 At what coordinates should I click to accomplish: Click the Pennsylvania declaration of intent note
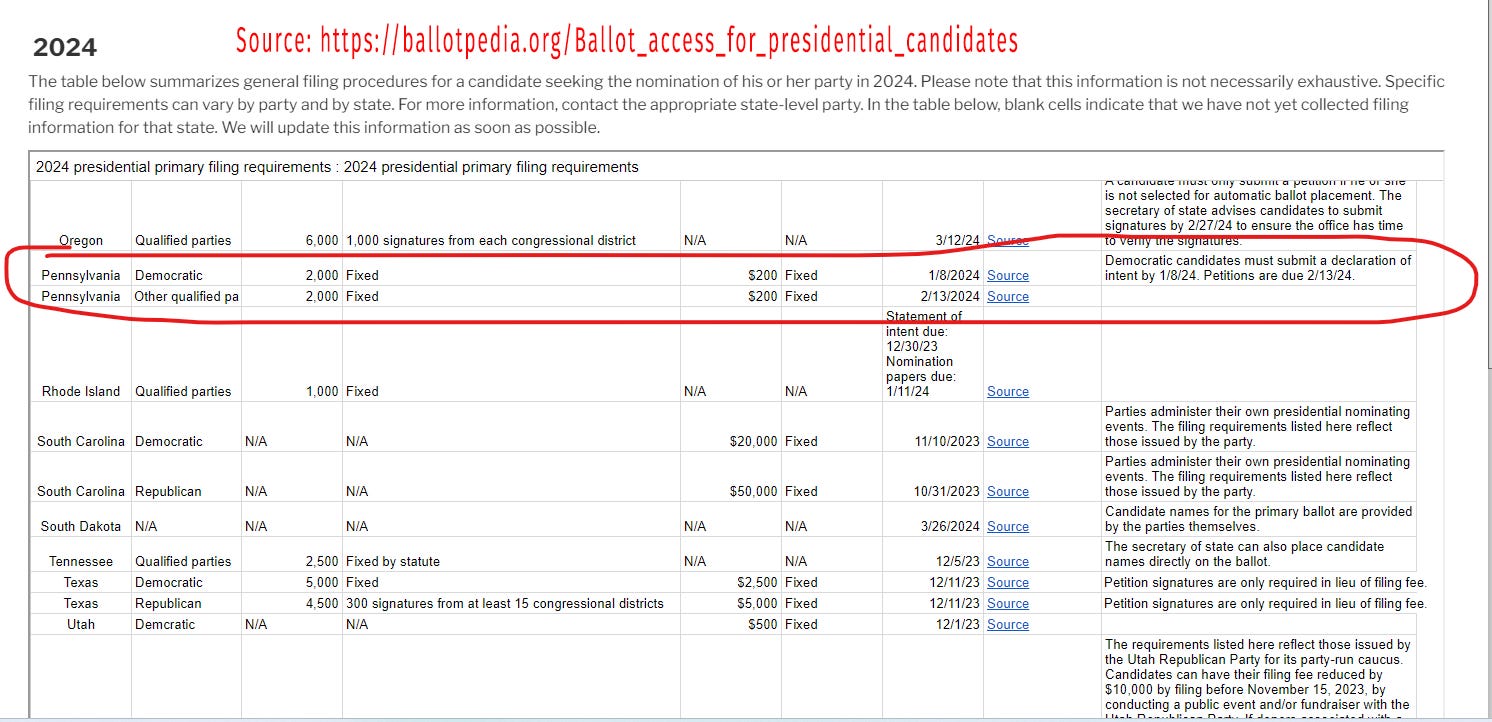(x=1258, y=268)
